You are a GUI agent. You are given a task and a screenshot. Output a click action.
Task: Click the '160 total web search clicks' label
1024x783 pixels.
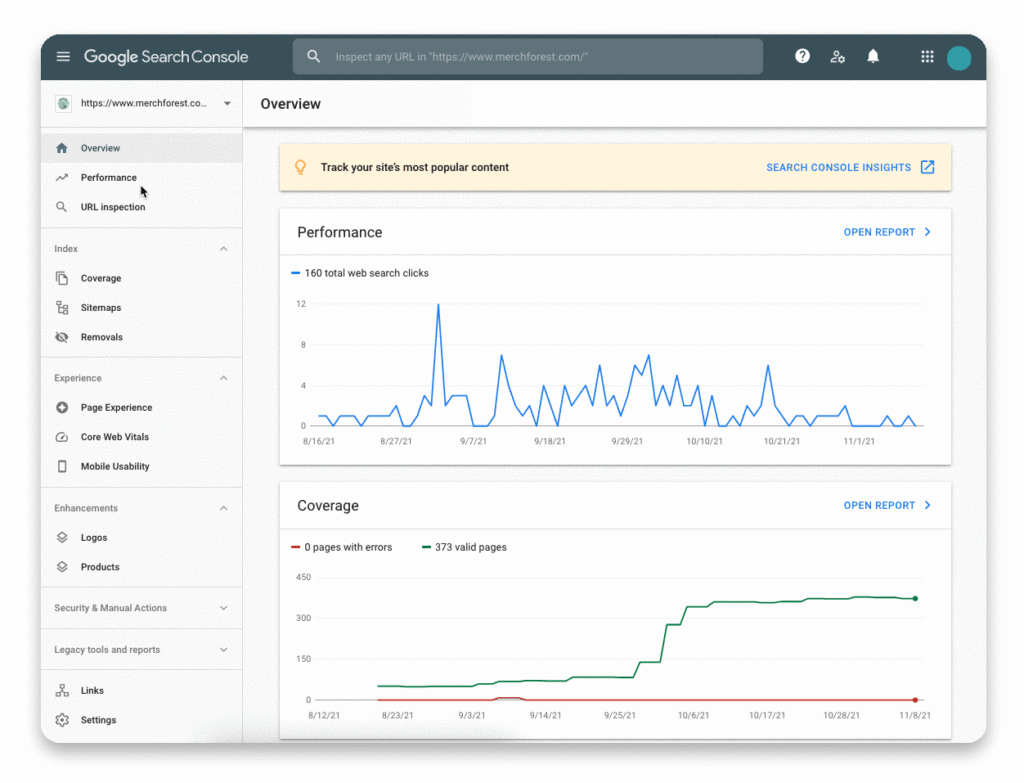(x=366, y=273)
